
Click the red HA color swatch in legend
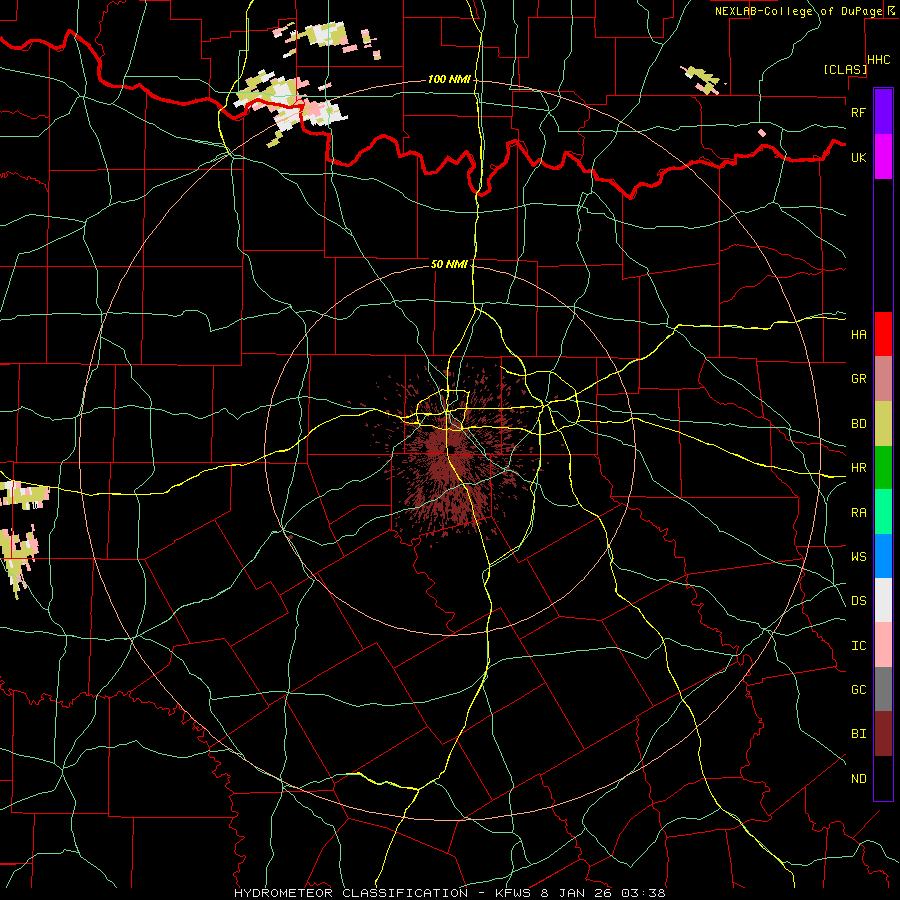click(x=883, y=334)
